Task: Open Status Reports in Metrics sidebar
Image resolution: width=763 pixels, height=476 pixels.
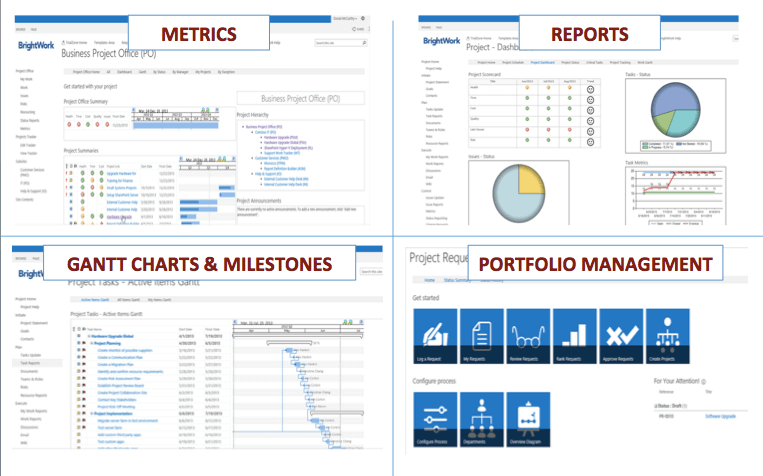Action: pos(30,120)
